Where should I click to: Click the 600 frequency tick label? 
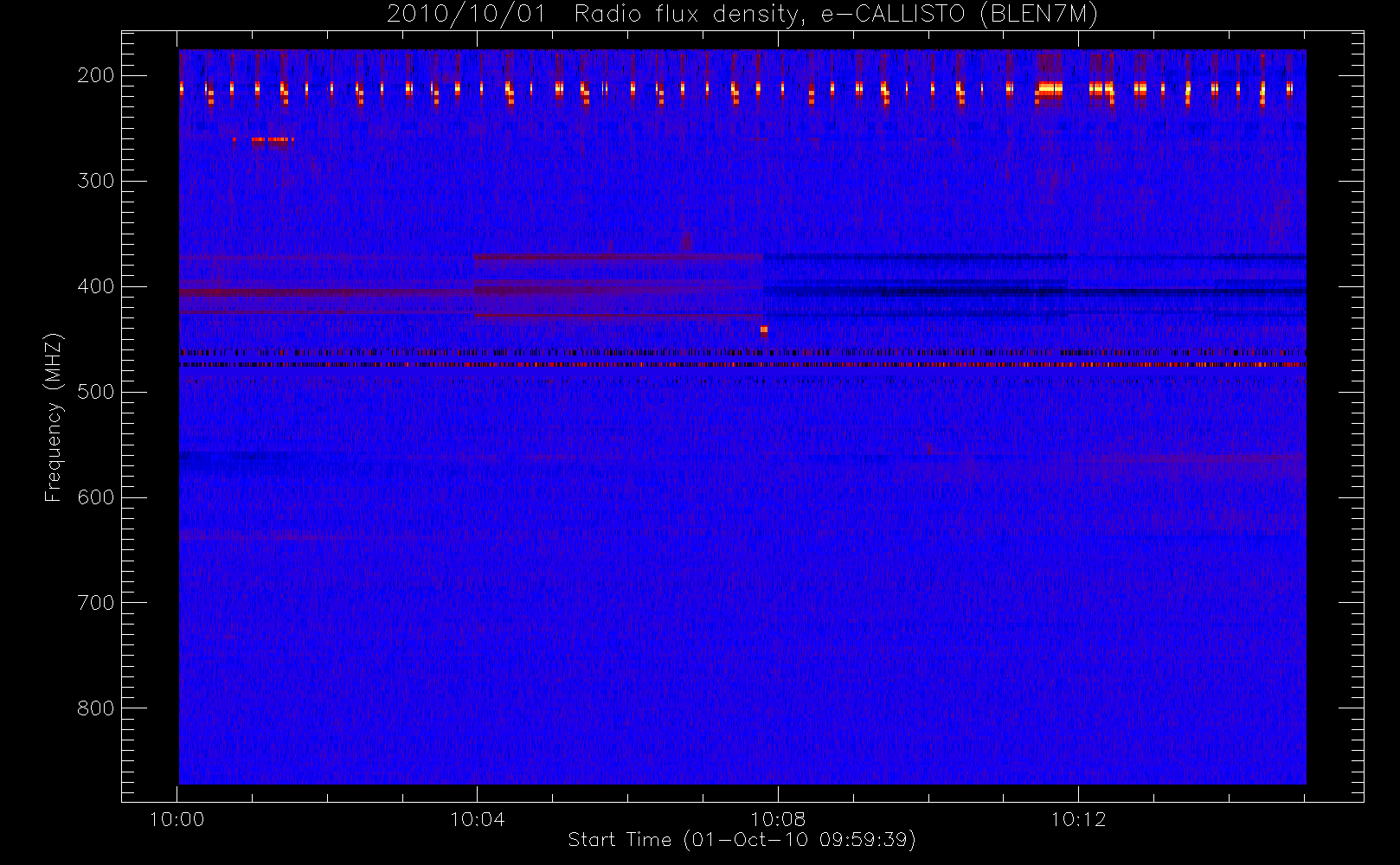[x=95, y=497]
